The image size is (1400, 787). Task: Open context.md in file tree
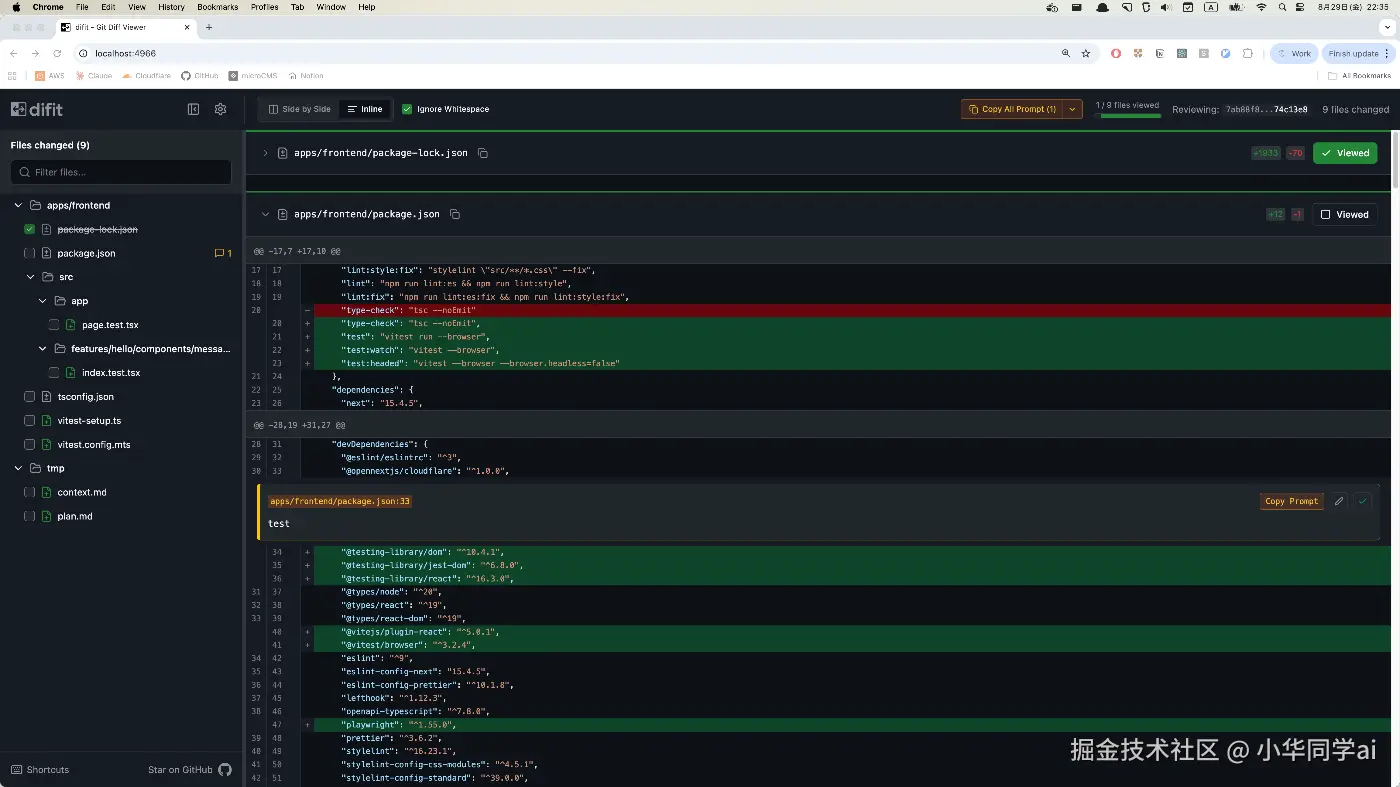(x=82, y=492)
